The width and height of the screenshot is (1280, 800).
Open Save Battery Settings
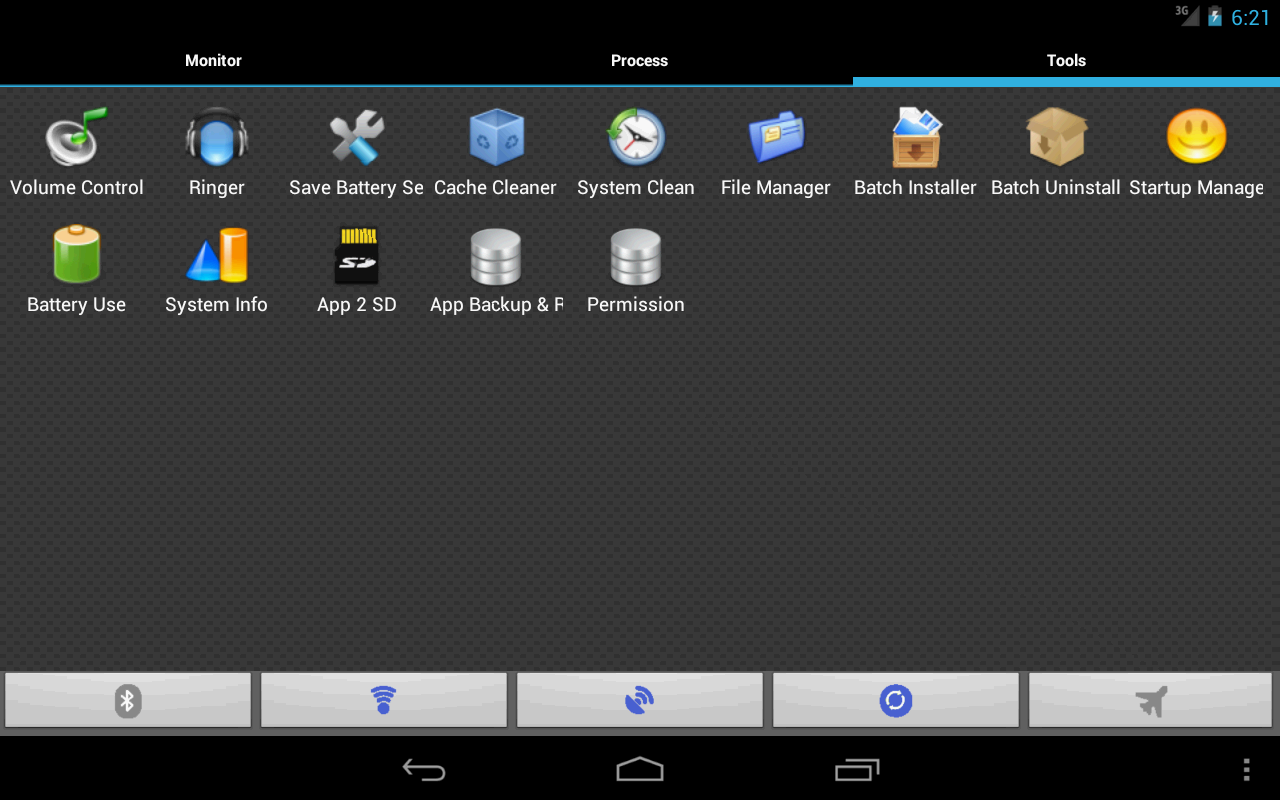click(356, 150)
